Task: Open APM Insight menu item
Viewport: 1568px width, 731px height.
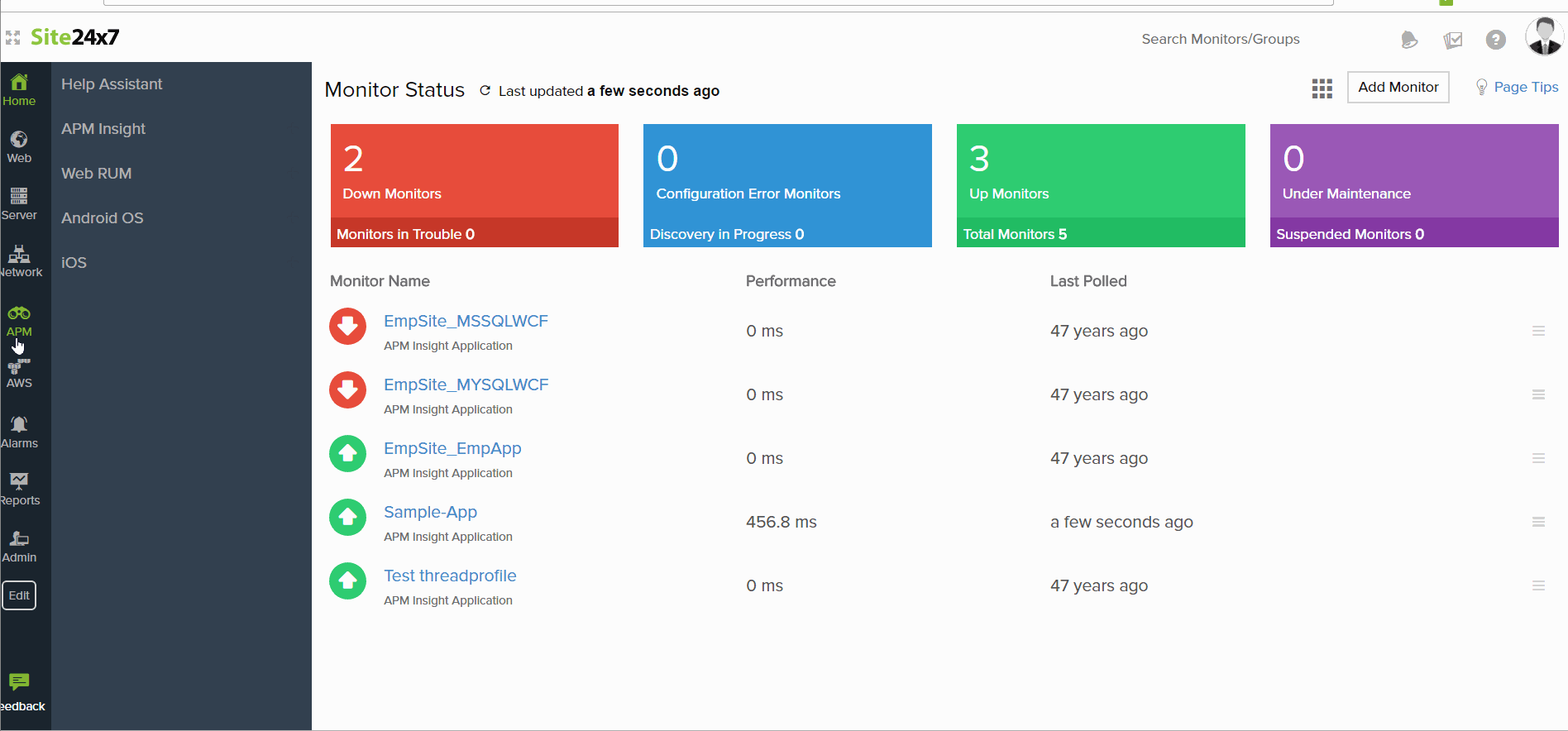Action: (103, 129)
